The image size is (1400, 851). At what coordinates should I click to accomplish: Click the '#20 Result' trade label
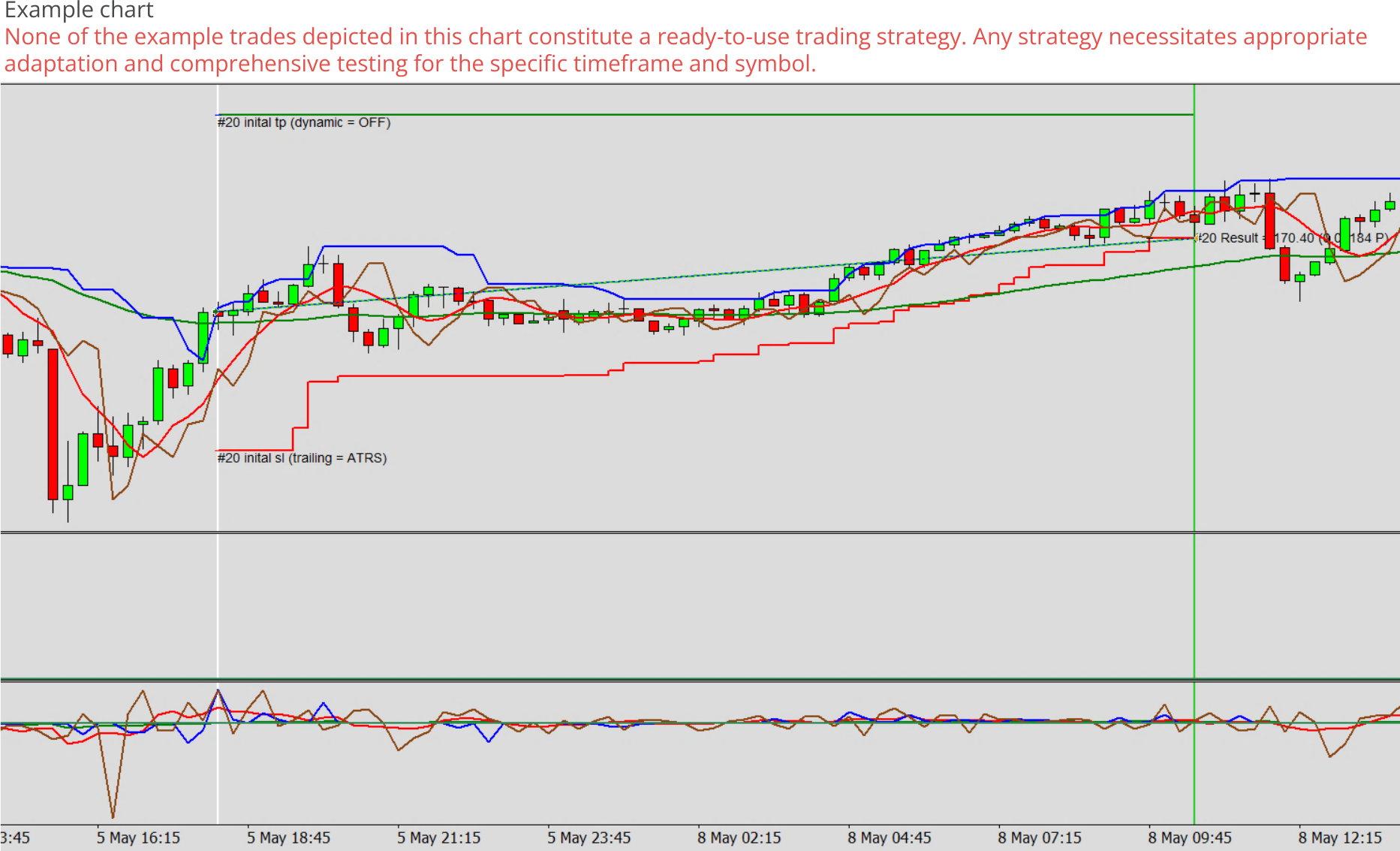[x=1291, y=238]
